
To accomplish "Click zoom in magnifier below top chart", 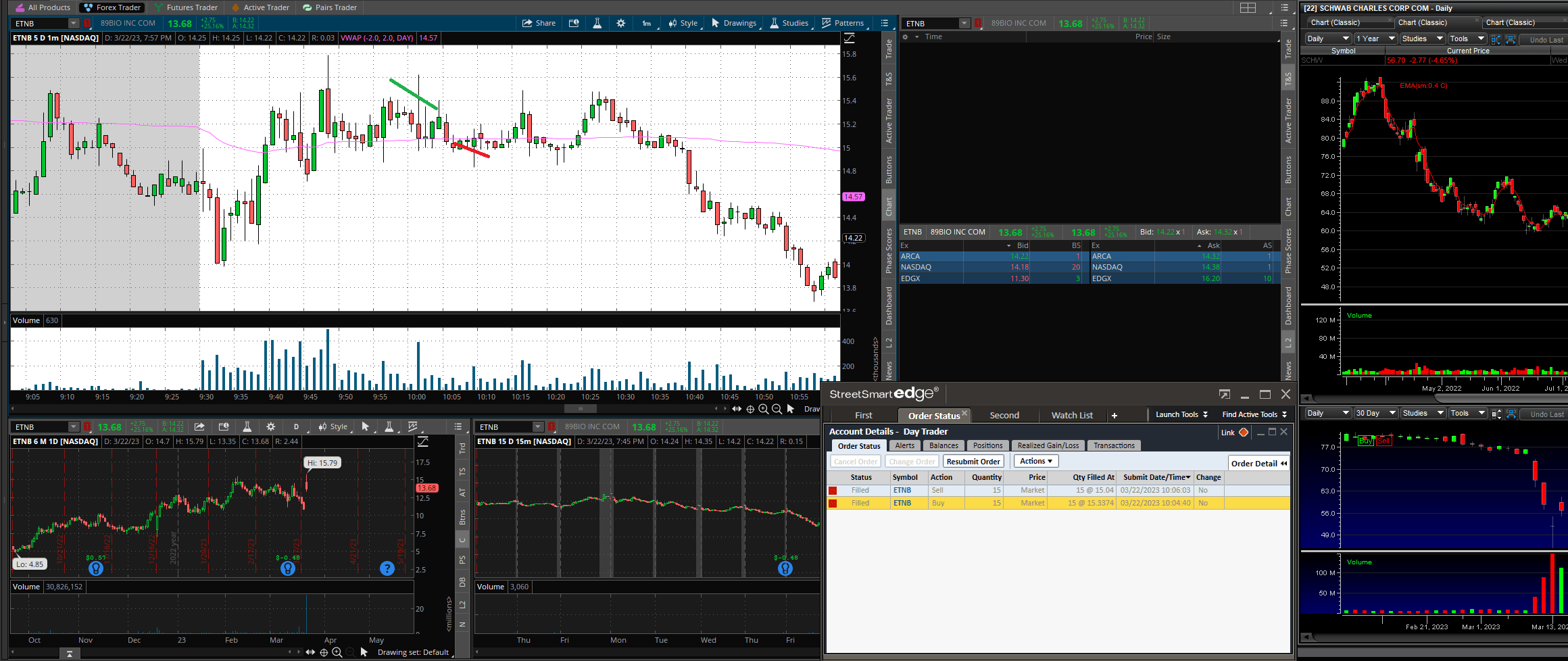I will tap(763, 409).
